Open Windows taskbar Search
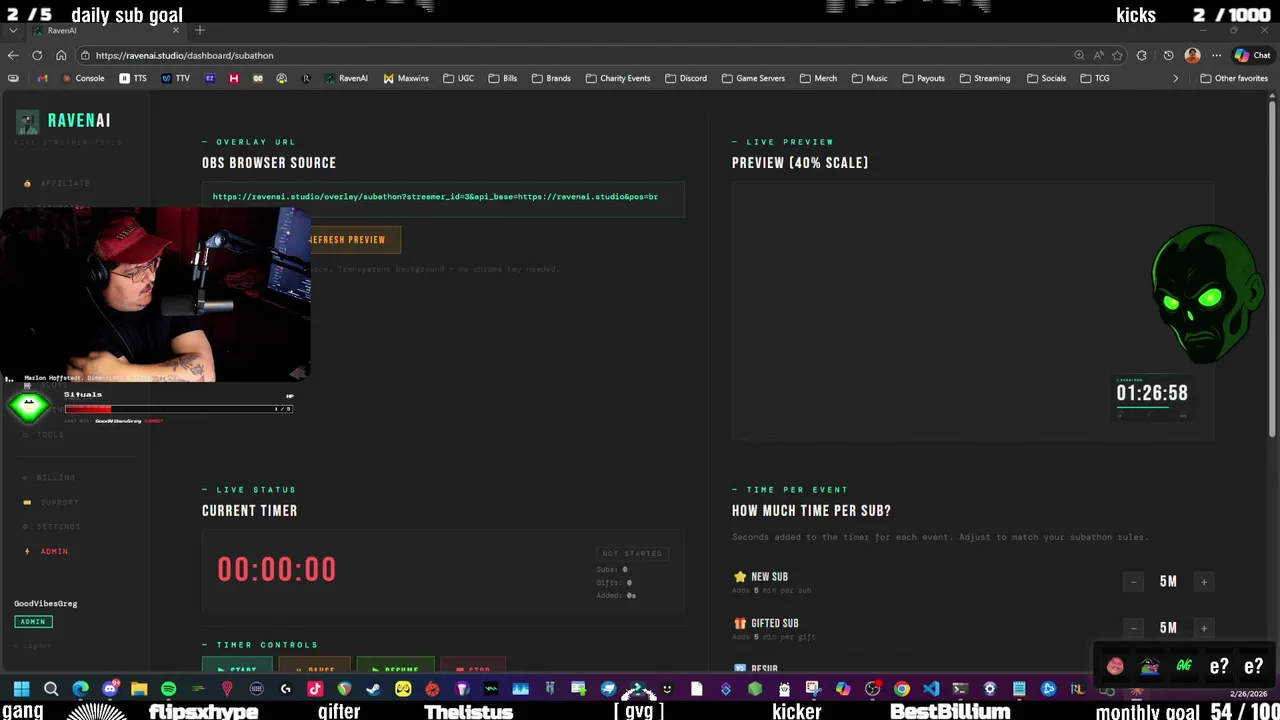The image size is (1280, 720). click(51, 689)
